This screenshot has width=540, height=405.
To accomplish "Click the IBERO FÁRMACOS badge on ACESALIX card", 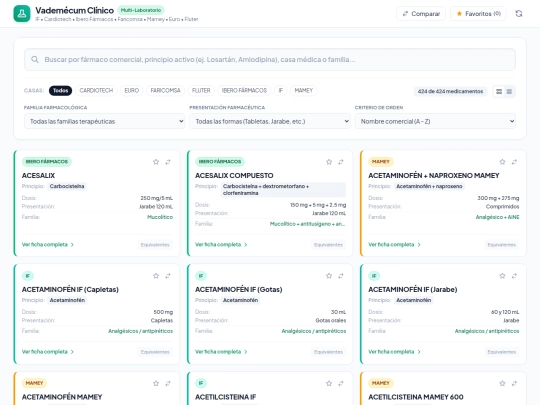I will click(x=47, y=162).
